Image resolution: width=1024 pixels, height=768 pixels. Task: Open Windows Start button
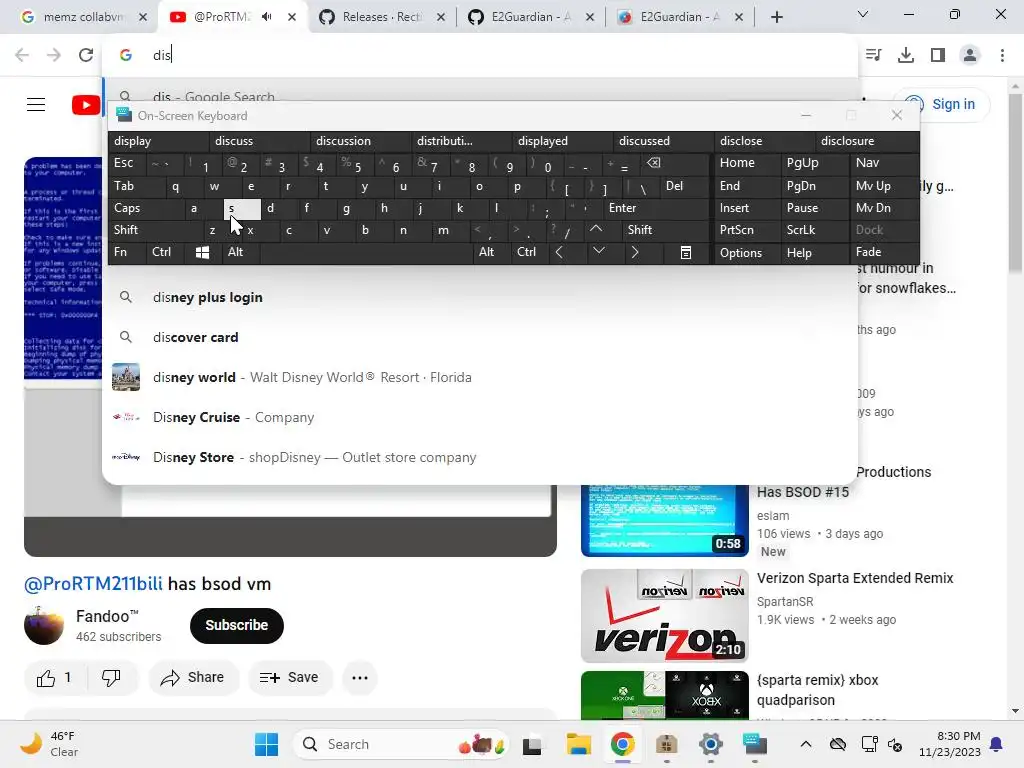click(266, 744)
